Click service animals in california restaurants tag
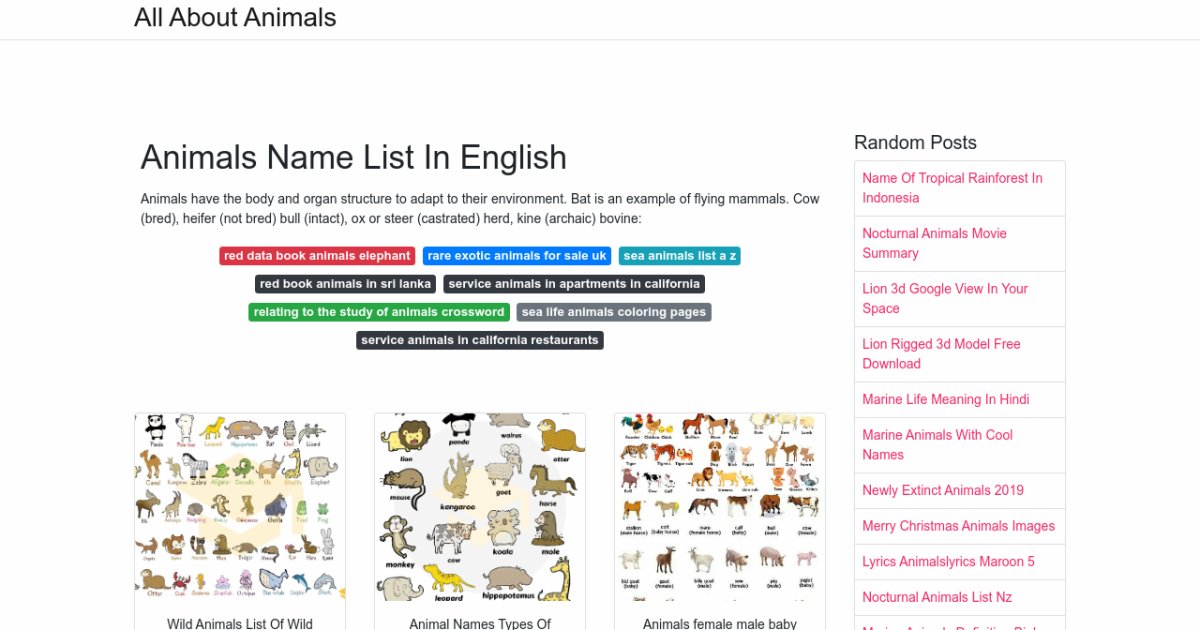1200x630 pixels. click(480, 340)
